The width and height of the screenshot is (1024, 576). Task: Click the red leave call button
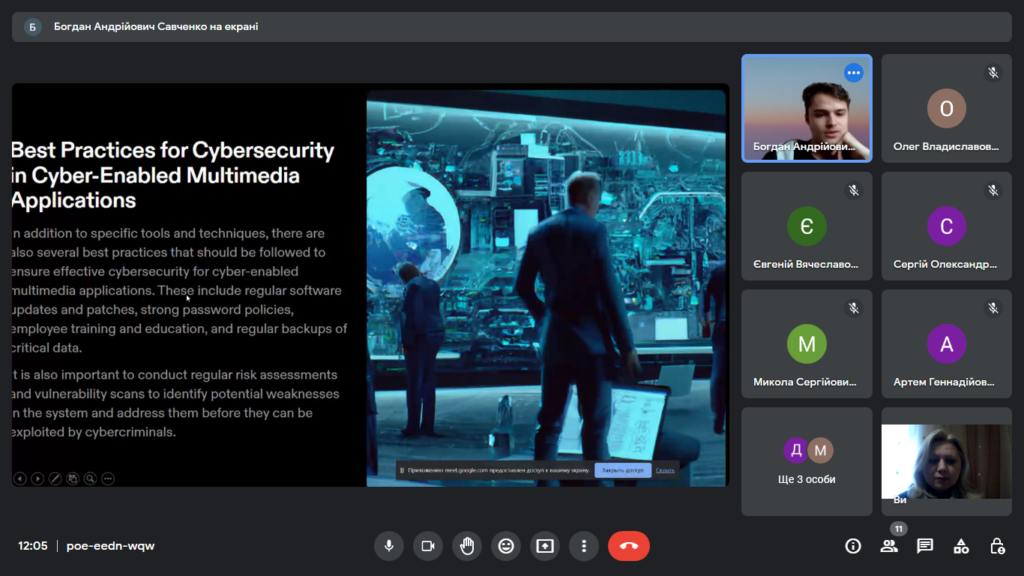628,546
